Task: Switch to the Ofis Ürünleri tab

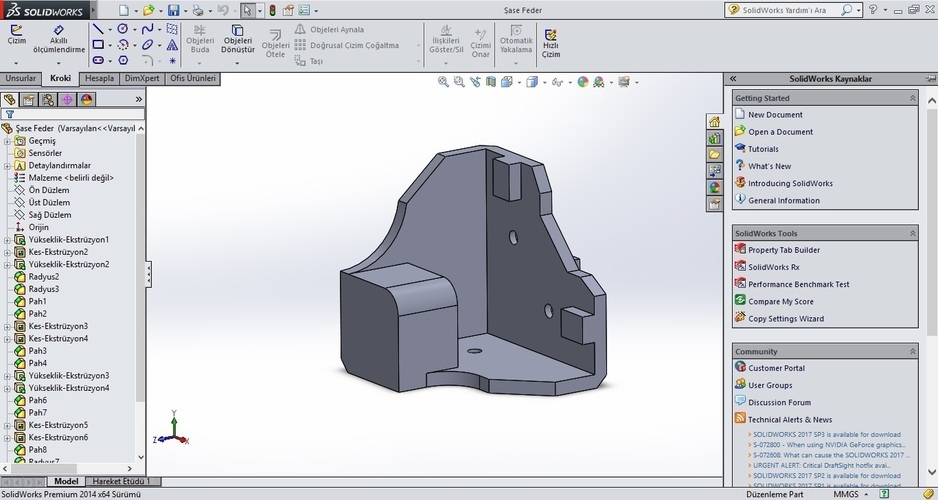Action: click(193, 78)
